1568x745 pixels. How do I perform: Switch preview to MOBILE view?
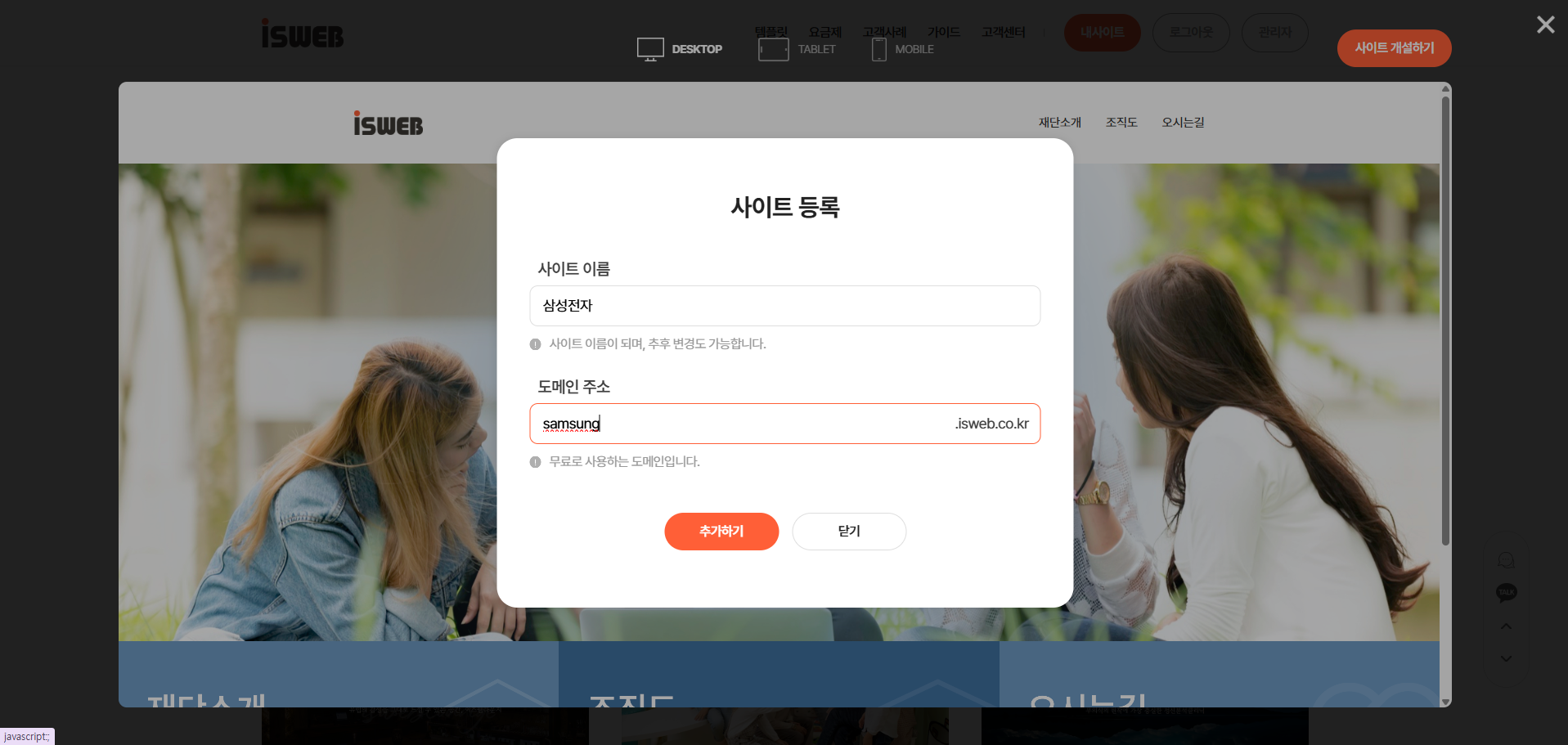903,49
